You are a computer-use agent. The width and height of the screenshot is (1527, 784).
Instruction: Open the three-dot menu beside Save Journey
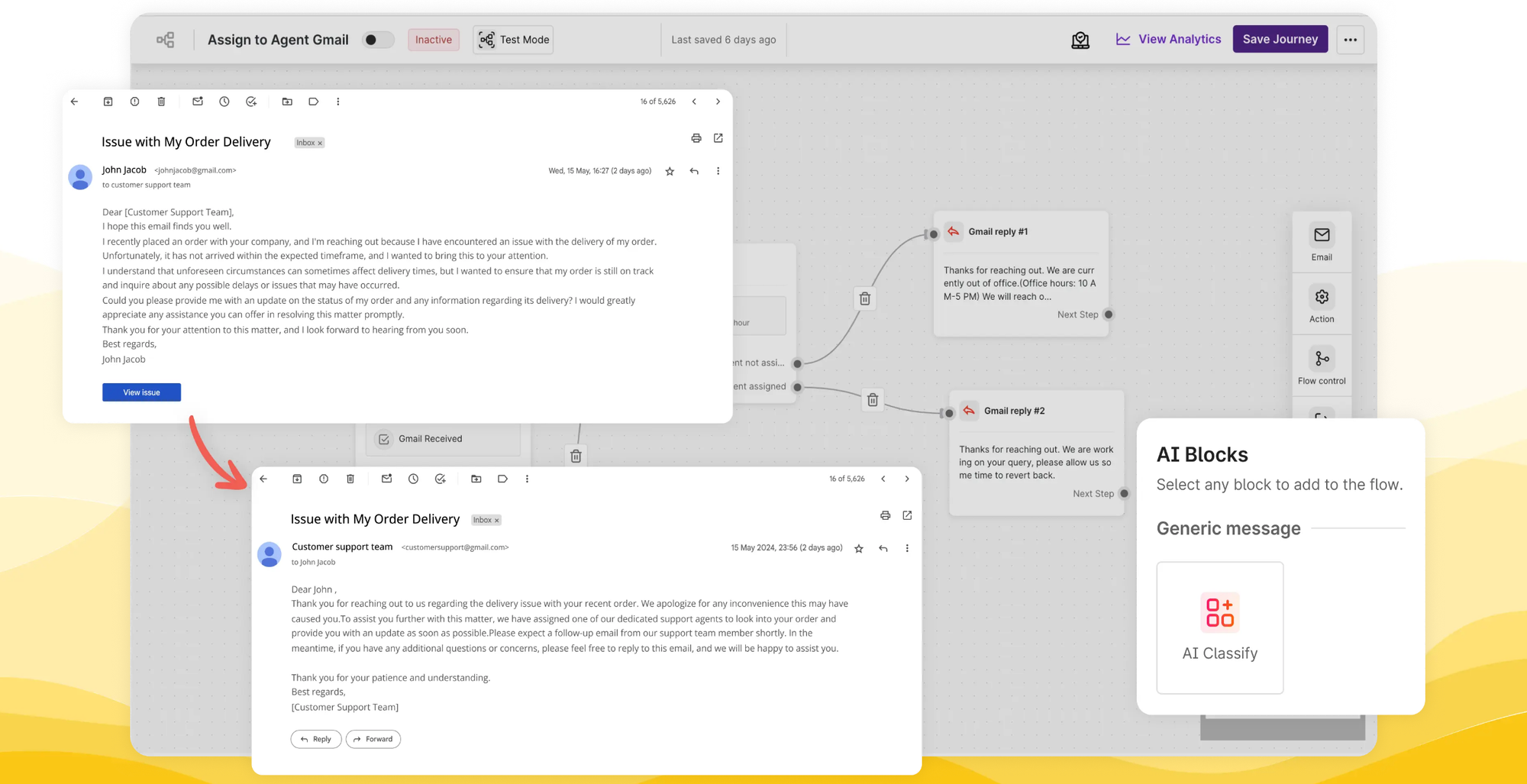[1350, 39]
